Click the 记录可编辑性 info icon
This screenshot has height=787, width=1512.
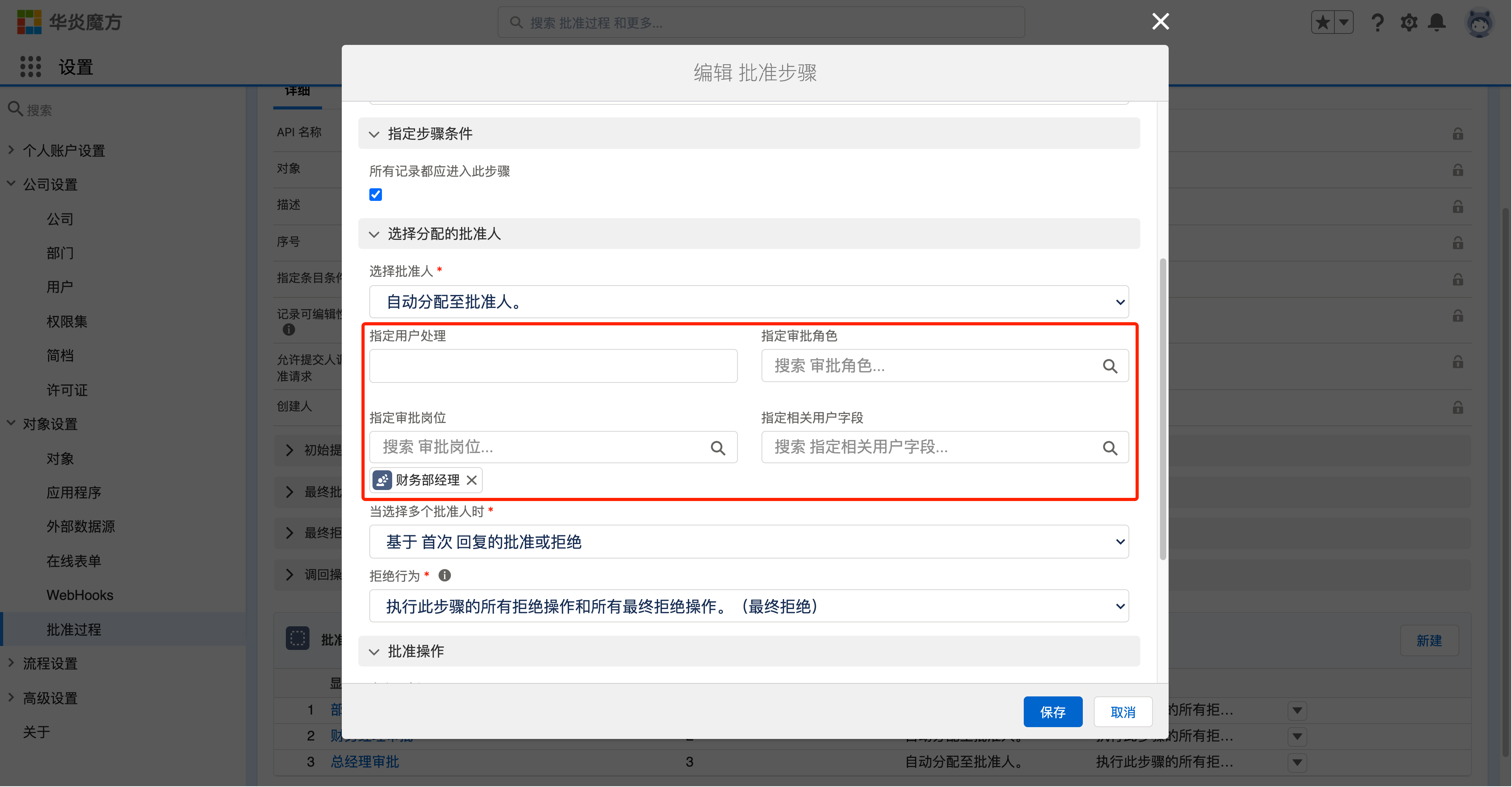289,329
